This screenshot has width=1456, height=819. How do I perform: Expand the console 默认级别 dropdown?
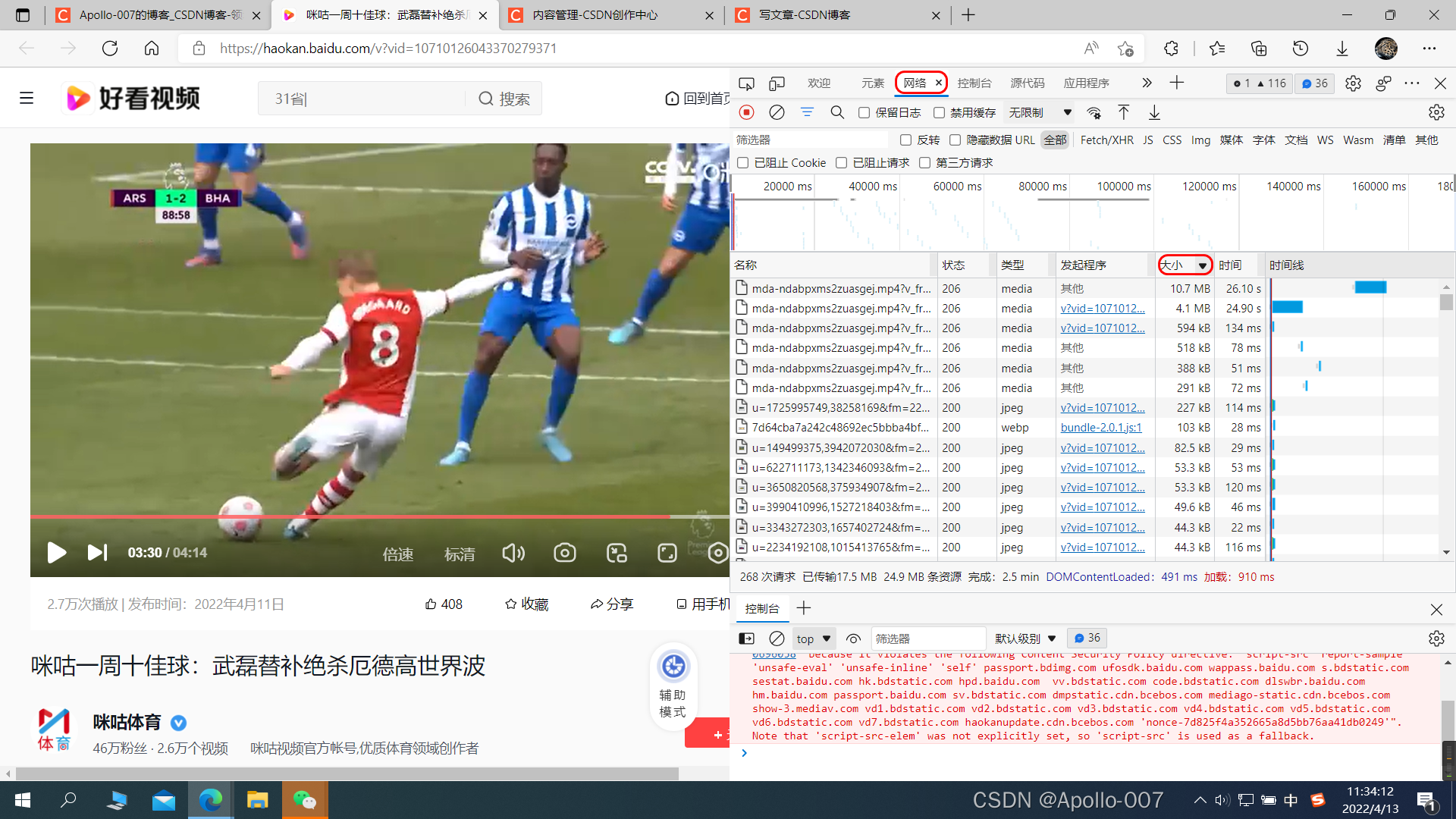pyautogui.click(x=1025, y=639)
